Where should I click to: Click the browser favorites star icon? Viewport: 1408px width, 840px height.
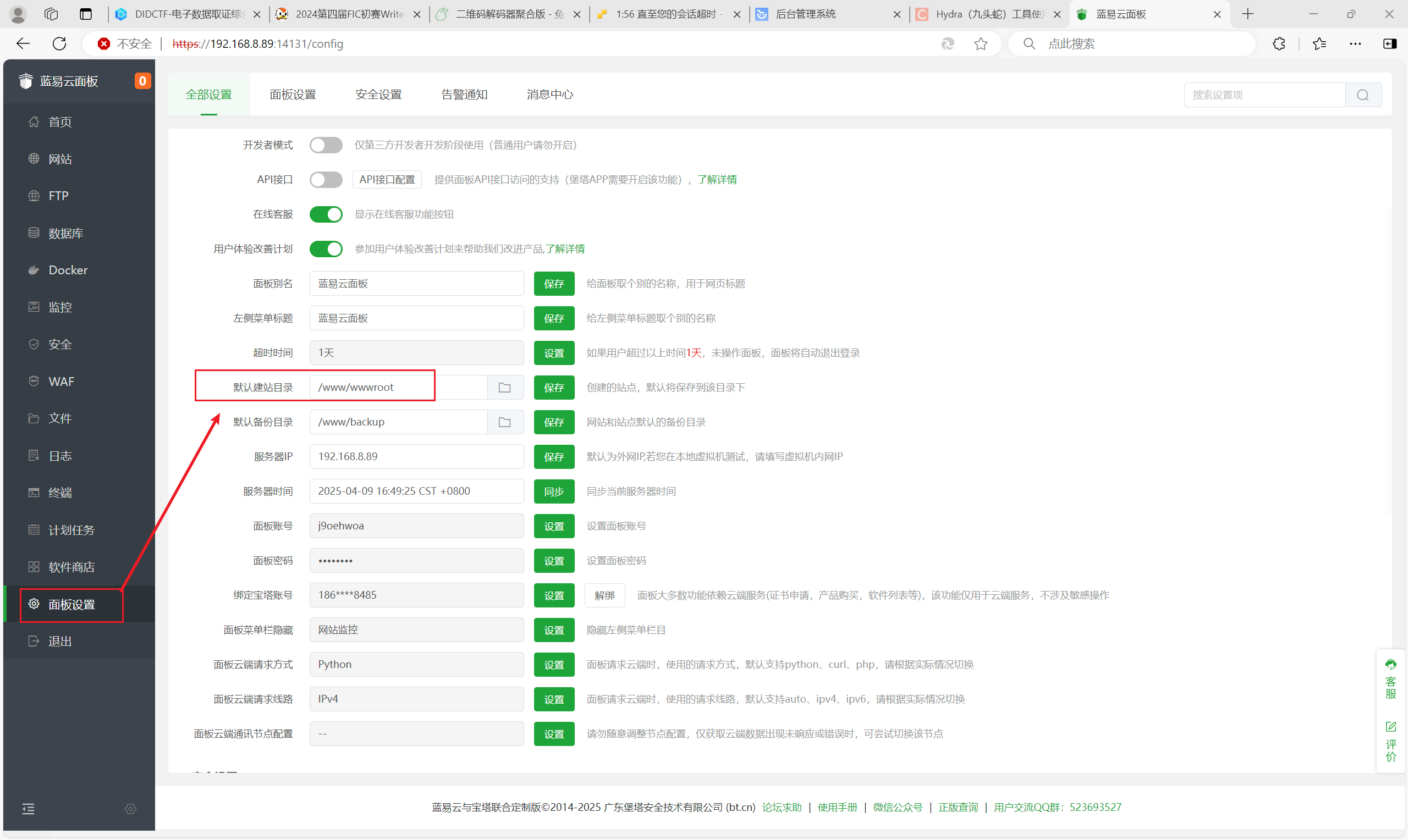click(981, 44)
